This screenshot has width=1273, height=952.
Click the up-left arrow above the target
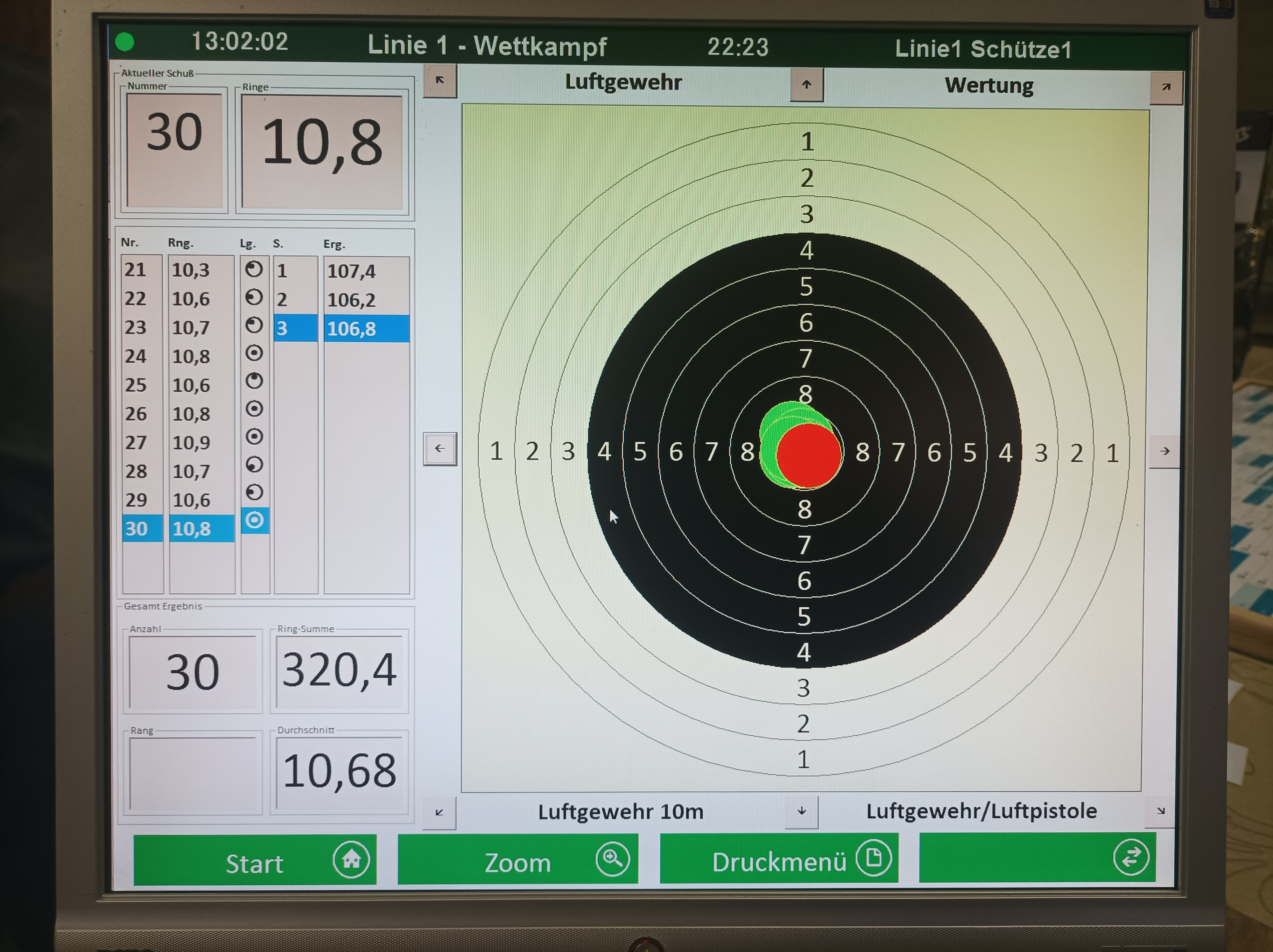point(440,81)
